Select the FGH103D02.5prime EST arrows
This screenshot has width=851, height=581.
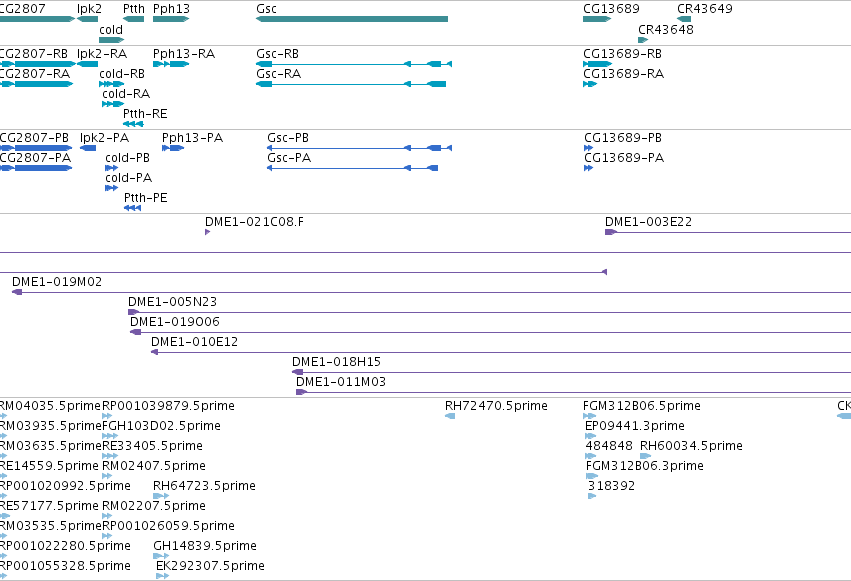[x=110, y=436]
